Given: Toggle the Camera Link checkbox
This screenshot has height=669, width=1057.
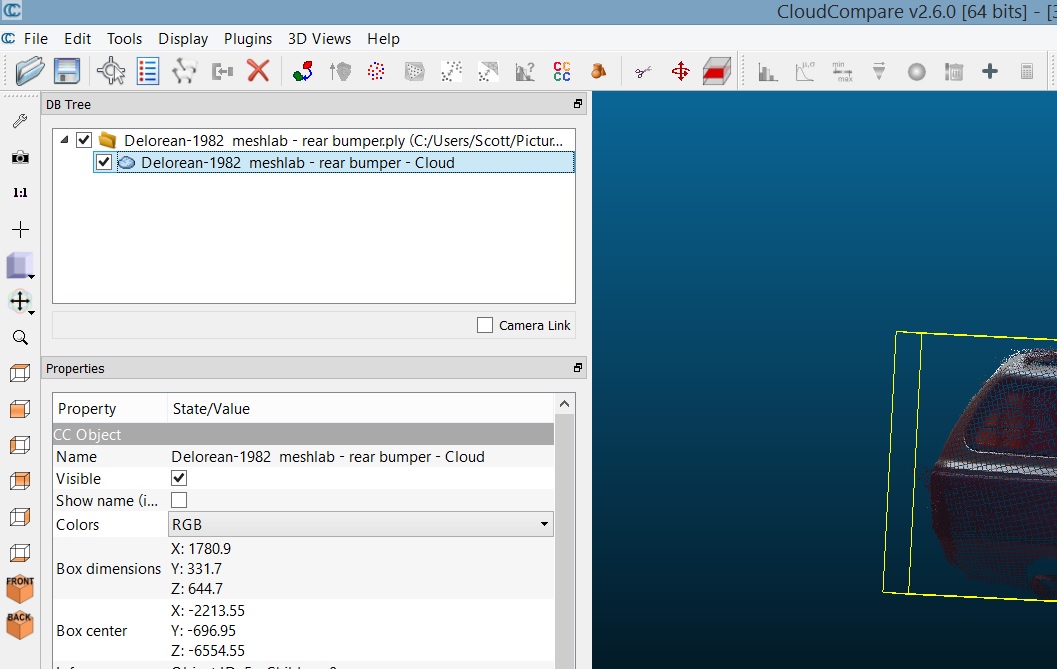Looking at the screenshot, I should pos(485,325).
